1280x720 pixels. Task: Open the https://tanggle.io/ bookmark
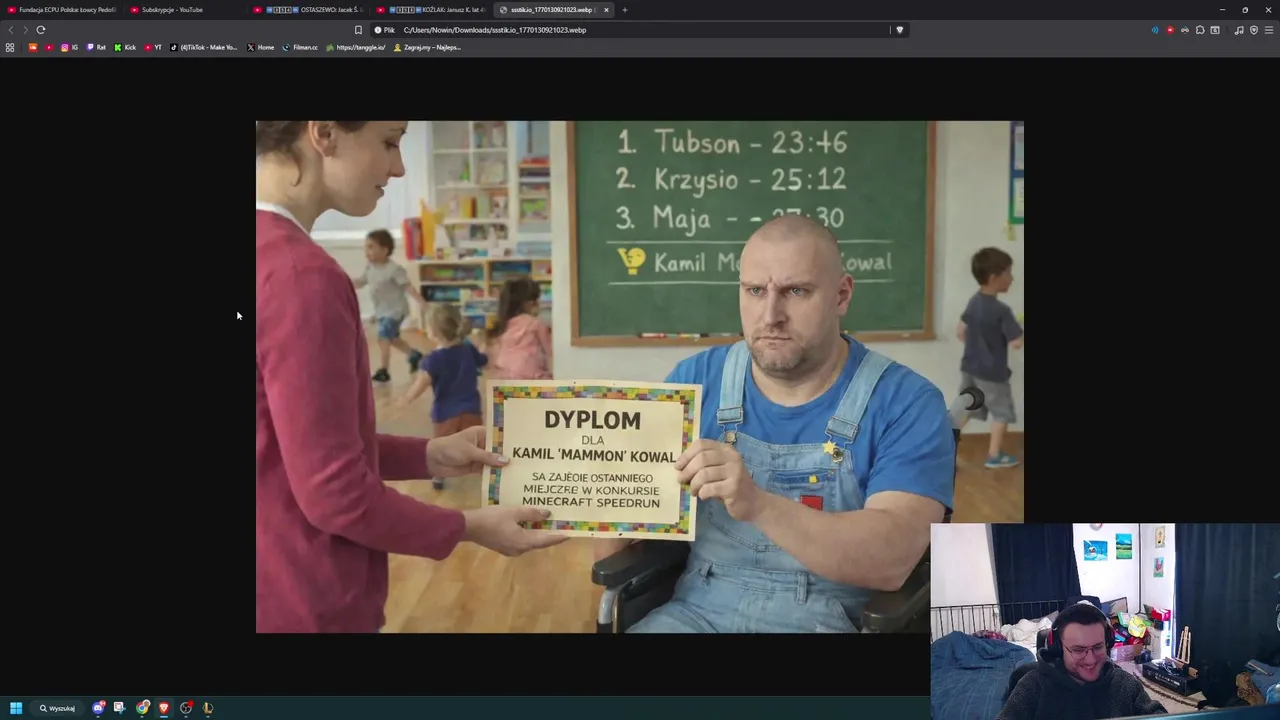click(356, 47)
